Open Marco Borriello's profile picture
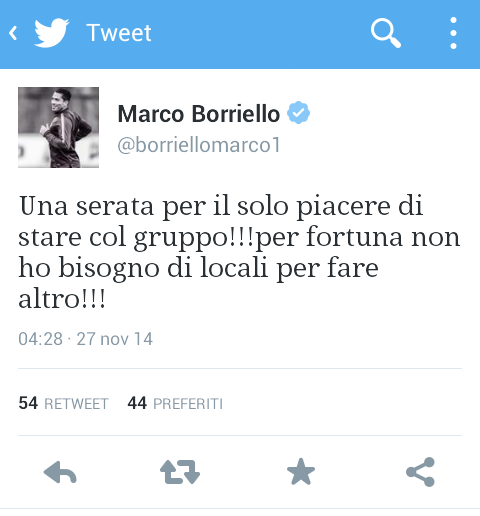The image size is (480, 516). (58, 127)
